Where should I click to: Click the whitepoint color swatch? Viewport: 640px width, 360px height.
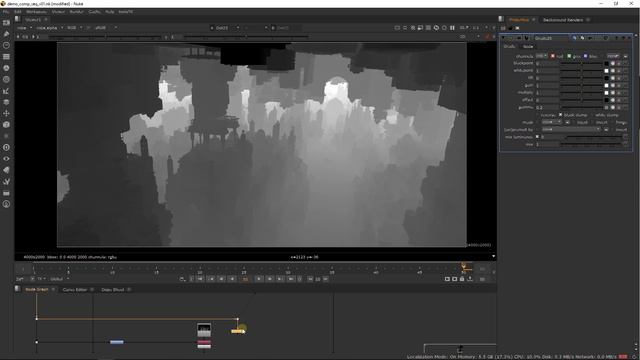point(607,71)
